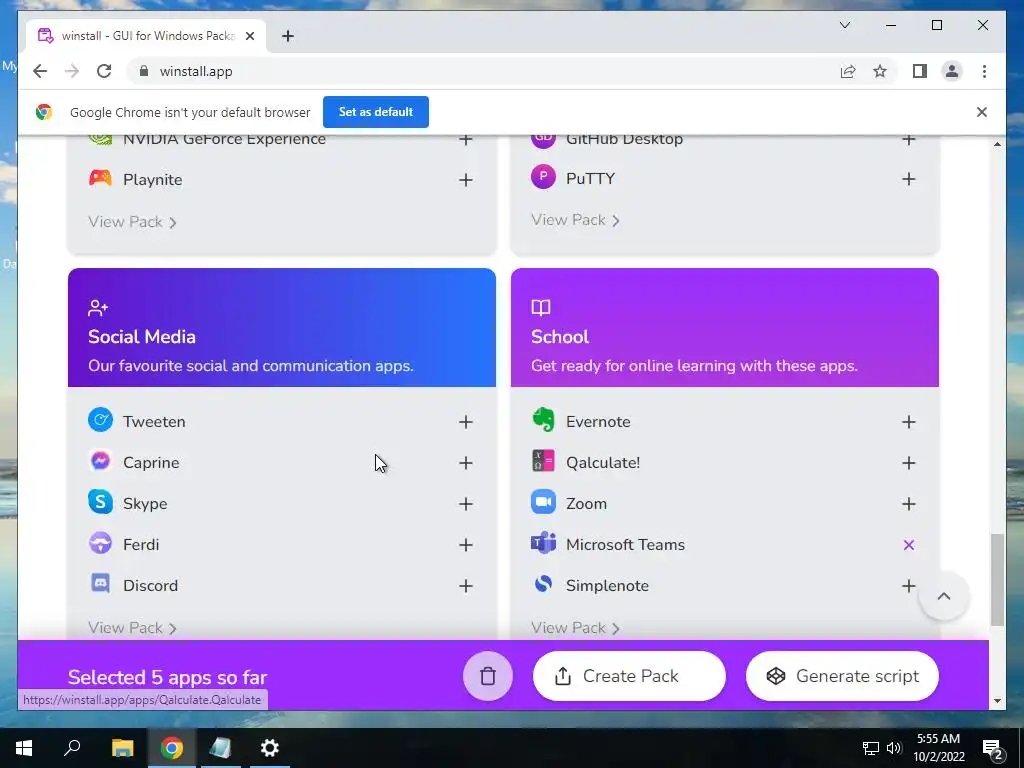This screenshot has width=1024, height=768.
Task: Click the Caprine messenger icon
Action: [x=101, y=461]
